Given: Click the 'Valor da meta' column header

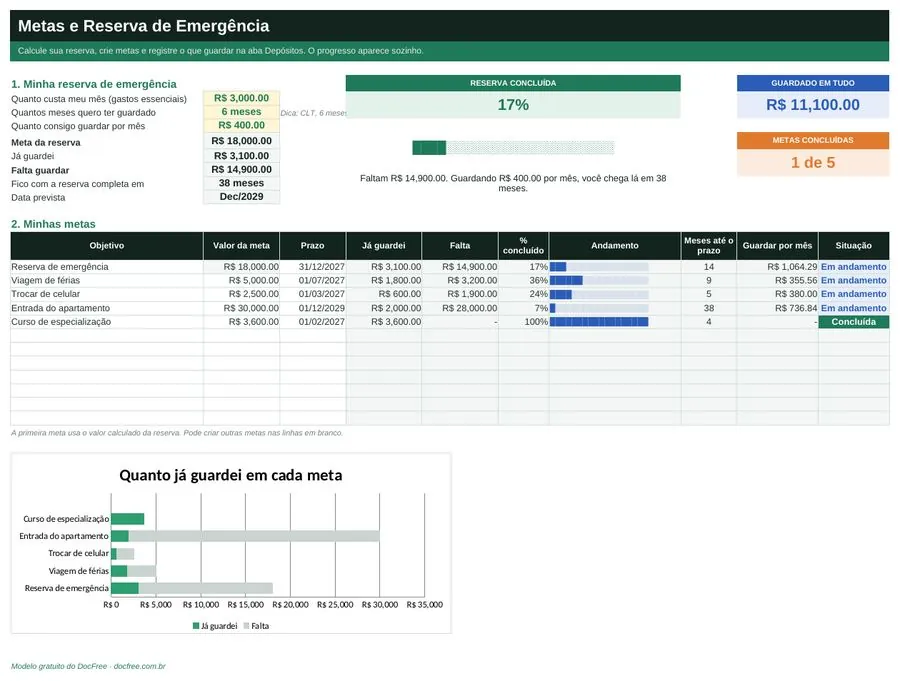Looking at the screenshot, I should pos(241,246).
